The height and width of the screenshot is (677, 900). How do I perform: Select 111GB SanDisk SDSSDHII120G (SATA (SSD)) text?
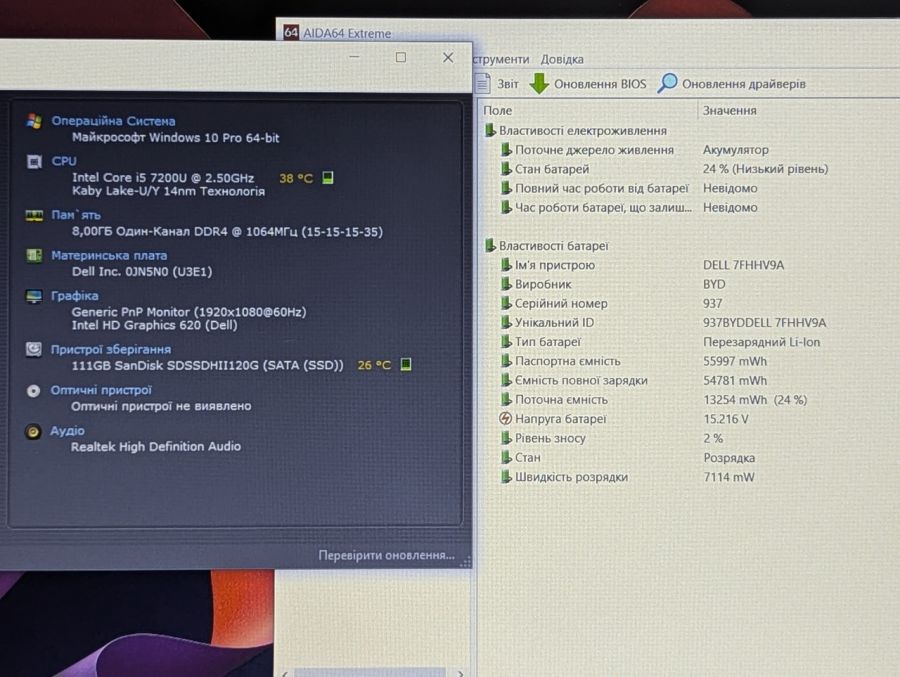[207, 366]
